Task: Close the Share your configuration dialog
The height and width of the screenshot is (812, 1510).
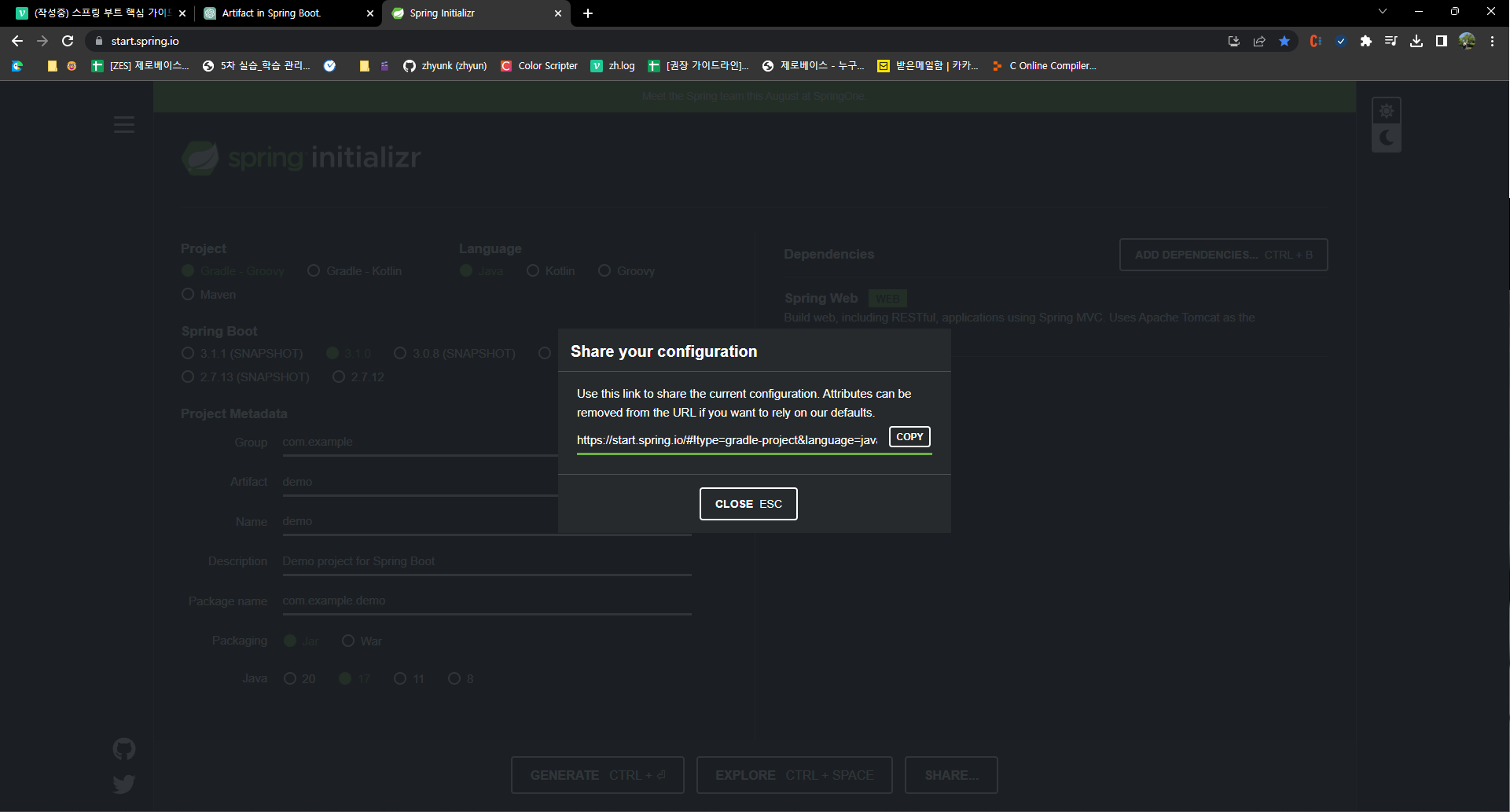Action: pos(748,504)
